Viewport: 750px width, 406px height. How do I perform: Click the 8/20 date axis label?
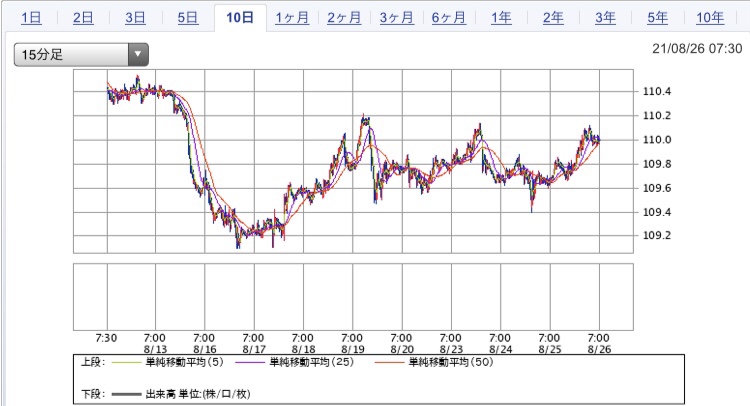click(x=401, y=349)
